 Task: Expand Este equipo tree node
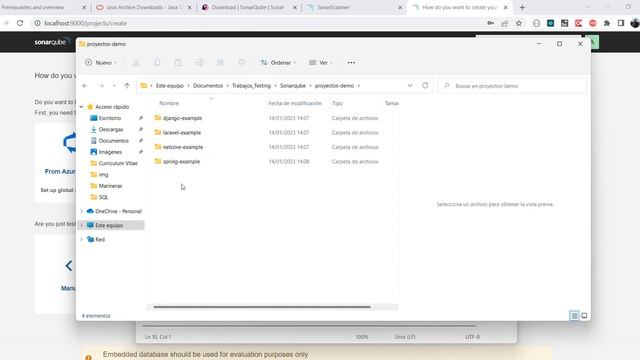pyautogui.click(x=82, y=225)
